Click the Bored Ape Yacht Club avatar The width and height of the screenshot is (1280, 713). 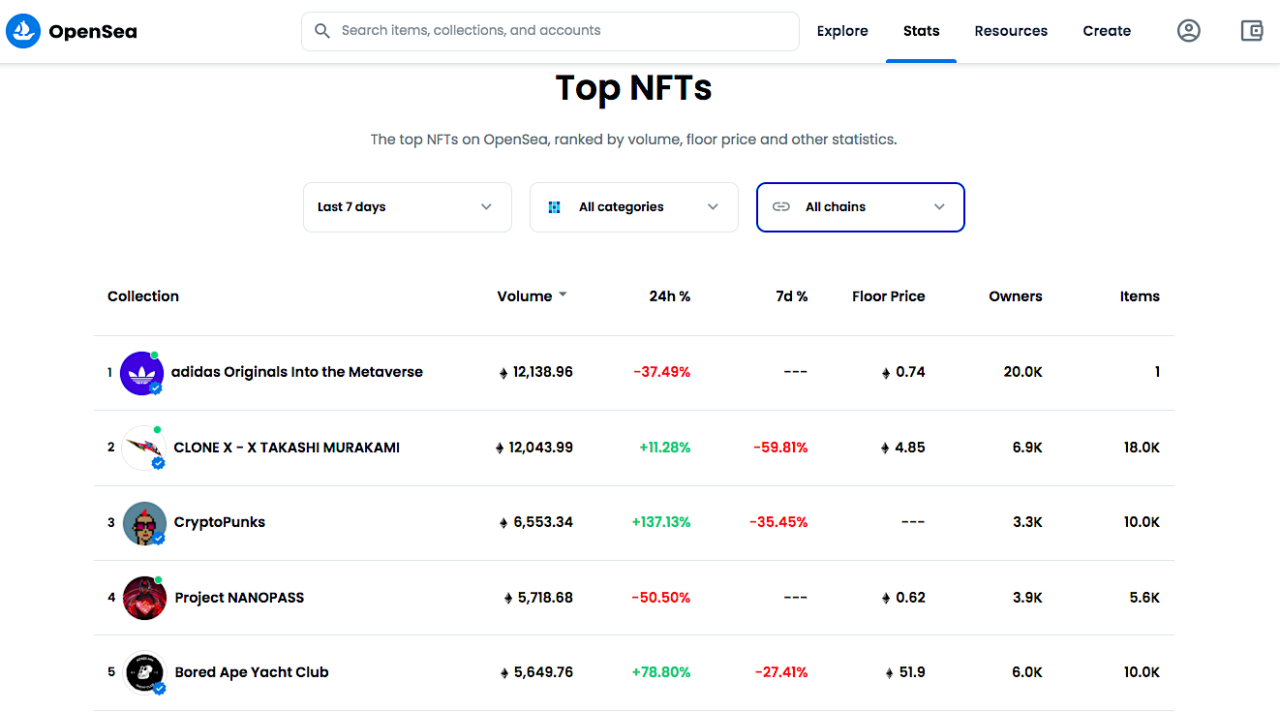click(x=143, y=671)
